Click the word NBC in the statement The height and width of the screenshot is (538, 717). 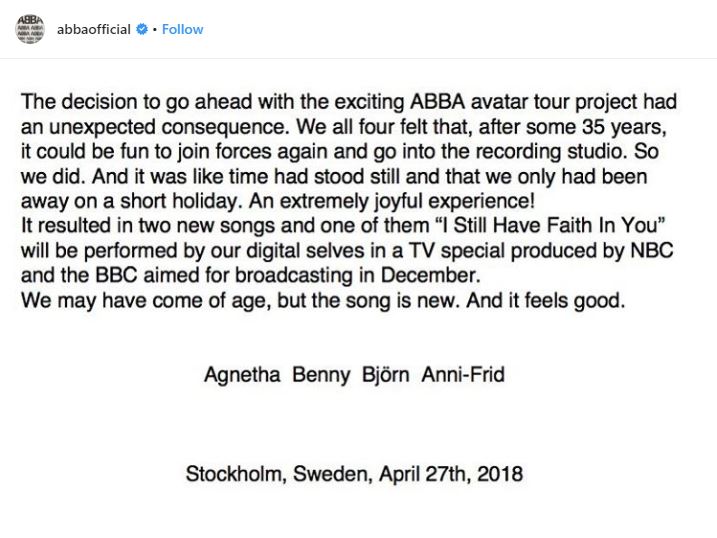pos(652,250)
